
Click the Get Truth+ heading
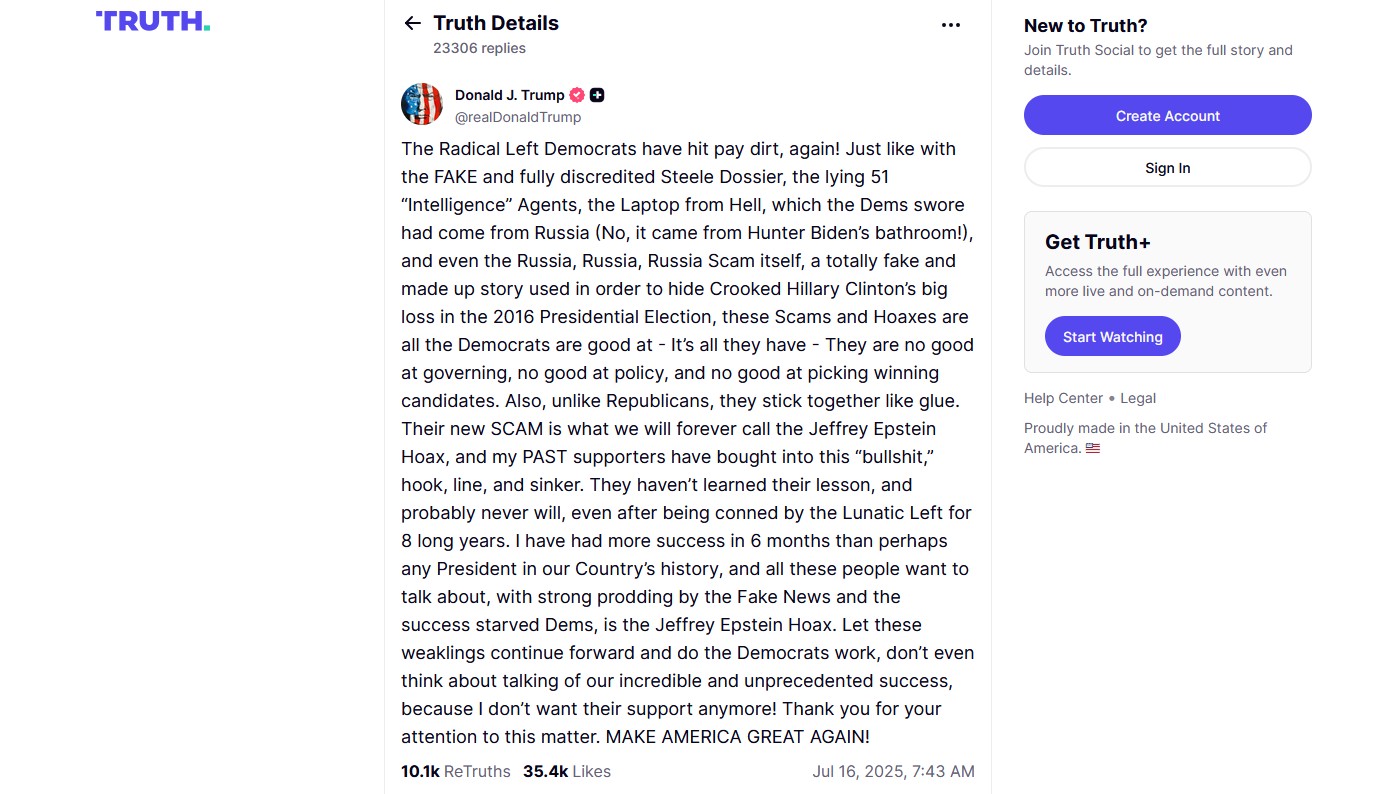[1098, 242]
